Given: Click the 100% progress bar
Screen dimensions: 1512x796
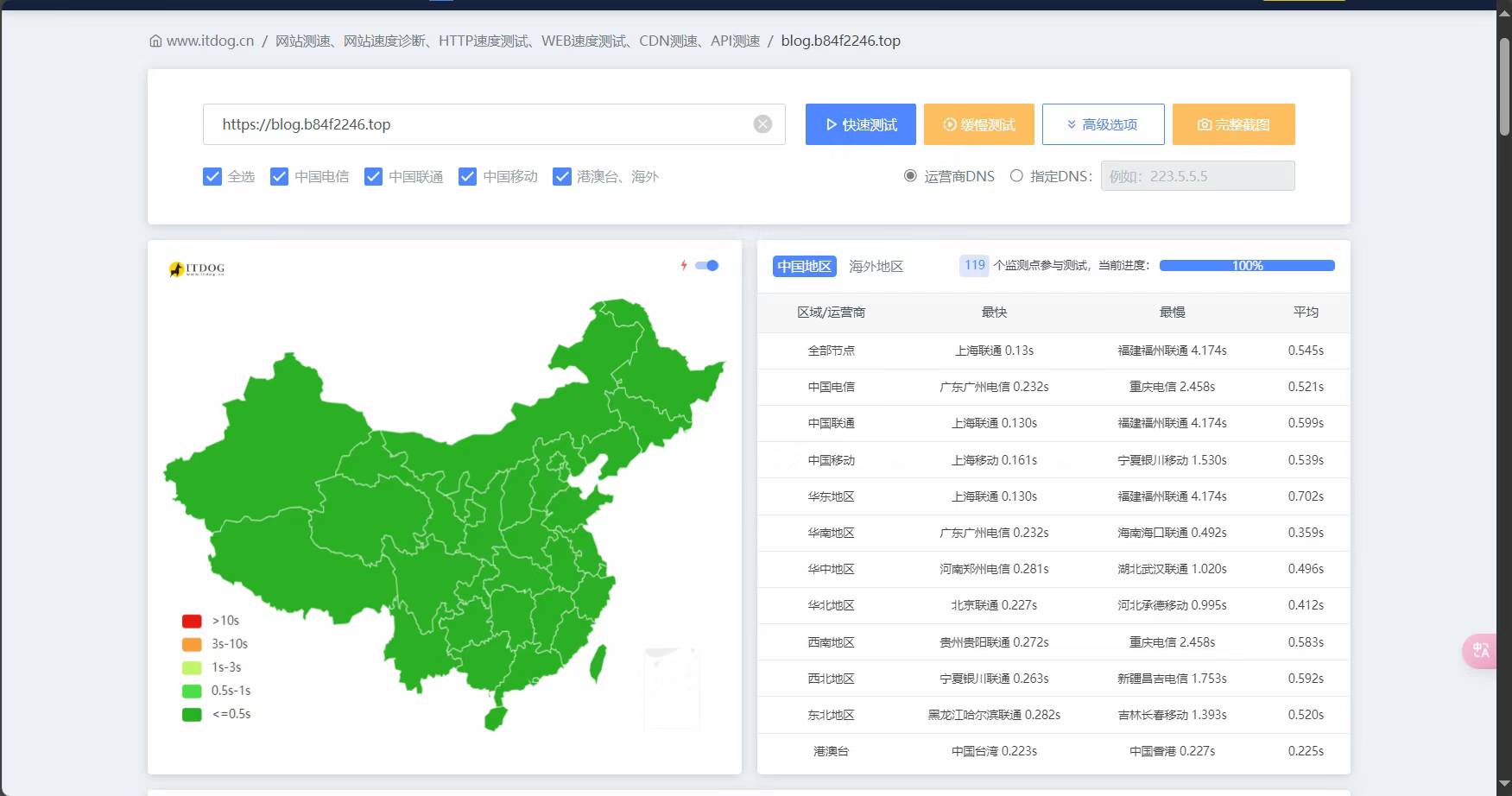Looking at the screenshot, I should tap(1247, 265).
